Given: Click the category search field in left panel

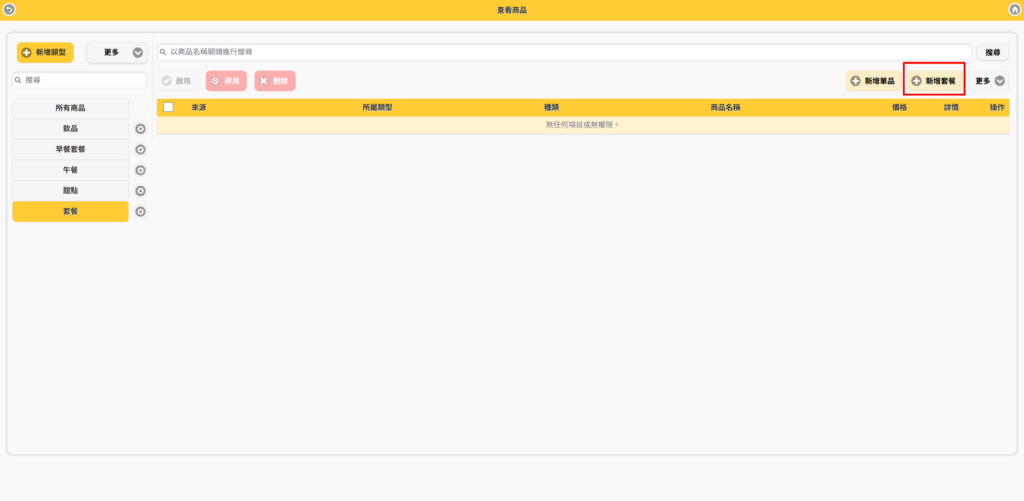Looking at the screenshot, I should [x=80, y=80].
